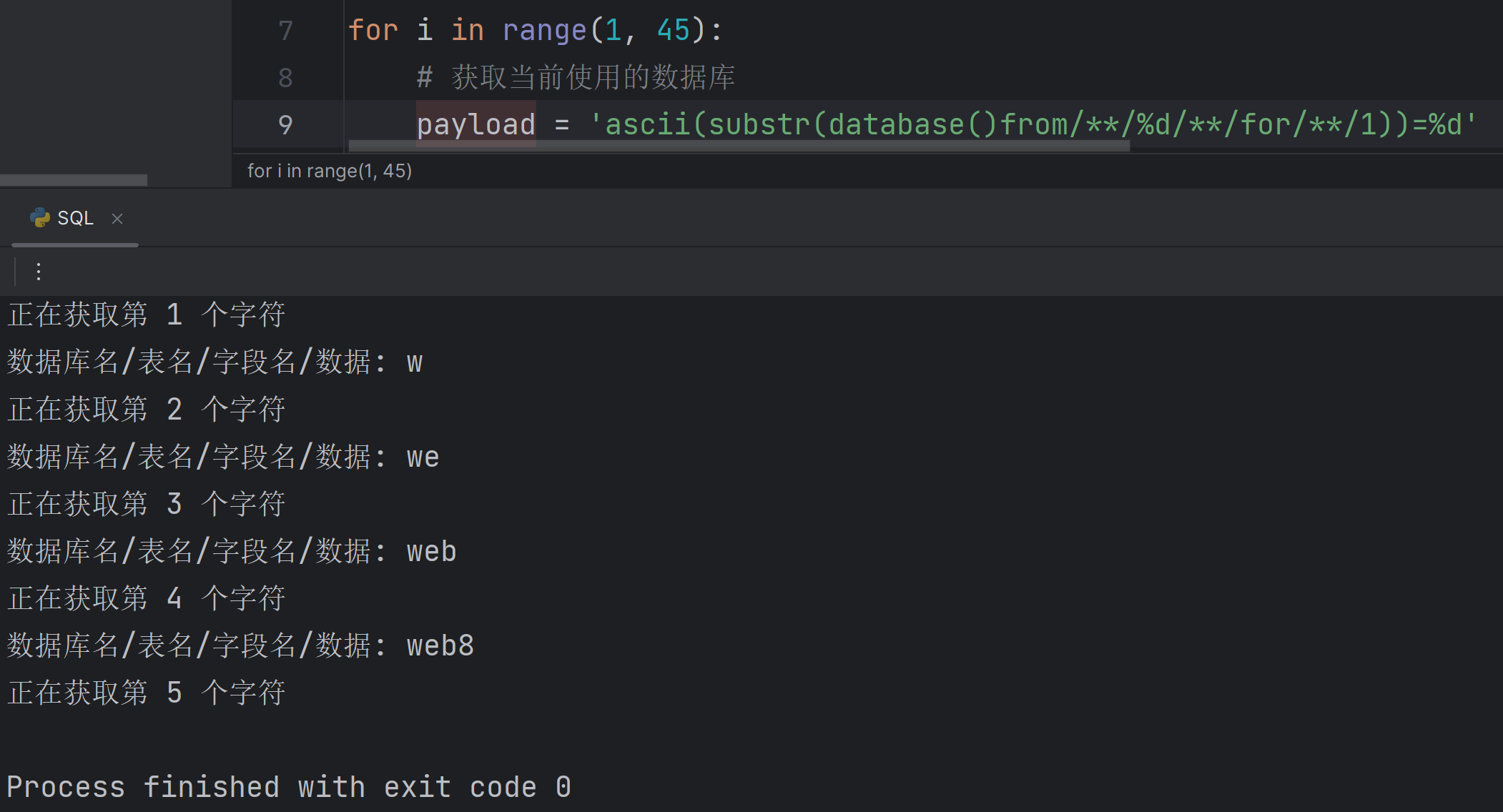Click the Python icon on SQL tab
Screen dimensions: 1503x812
click(x=40, y=218)
